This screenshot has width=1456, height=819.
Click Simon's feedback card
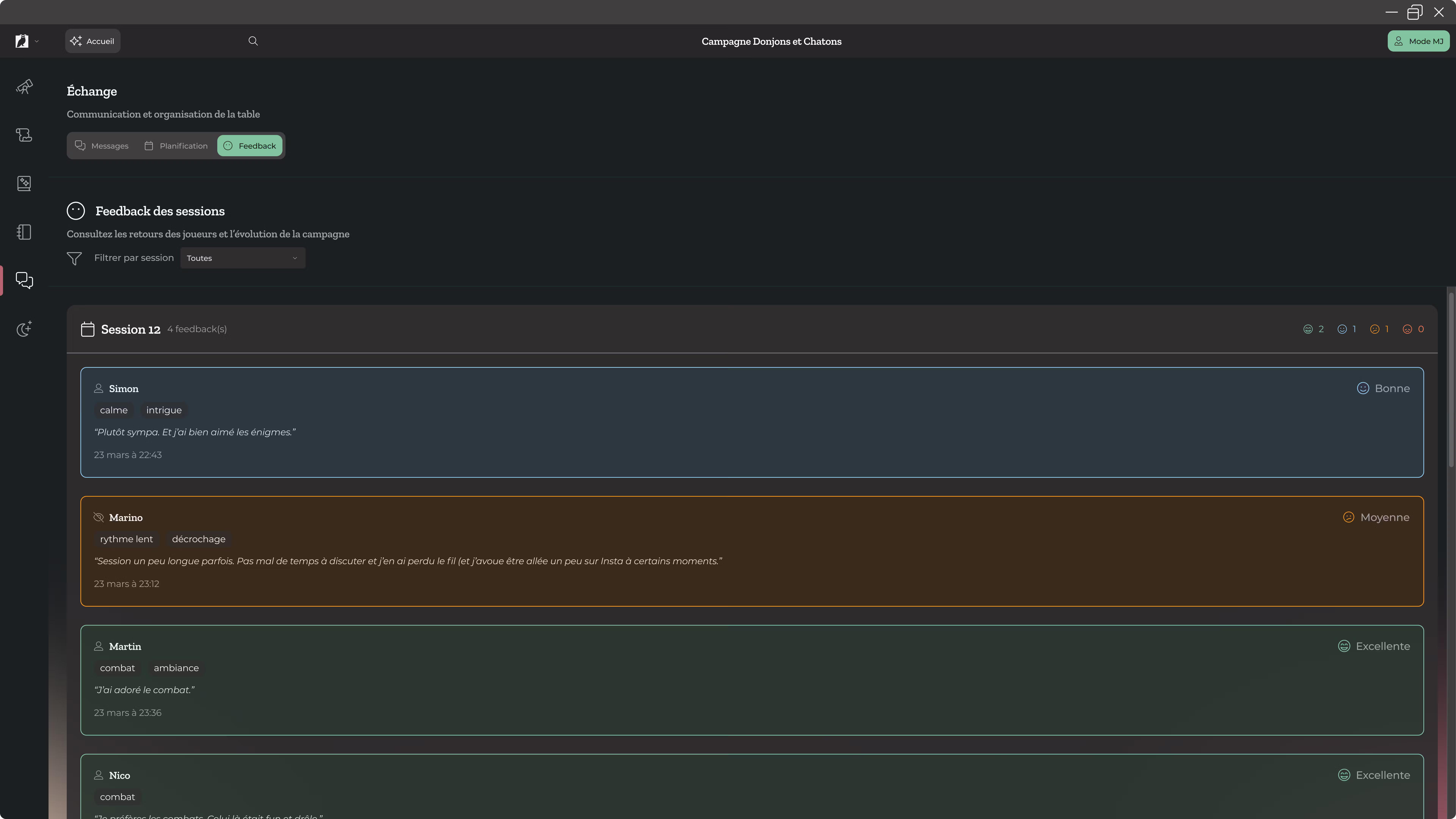point(752,422)
